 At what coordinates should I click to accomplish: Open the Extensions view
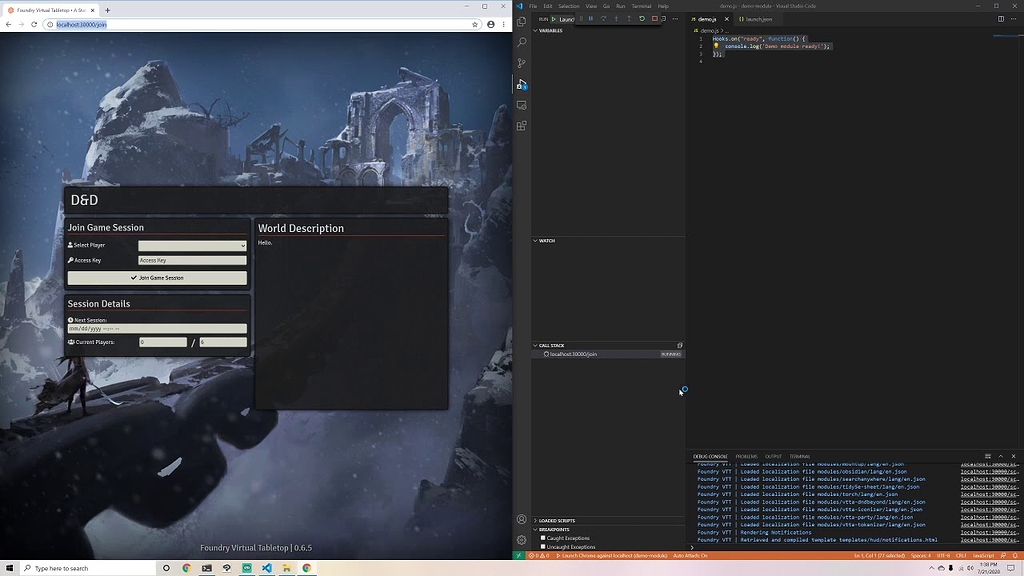click(x=521, y=125)
